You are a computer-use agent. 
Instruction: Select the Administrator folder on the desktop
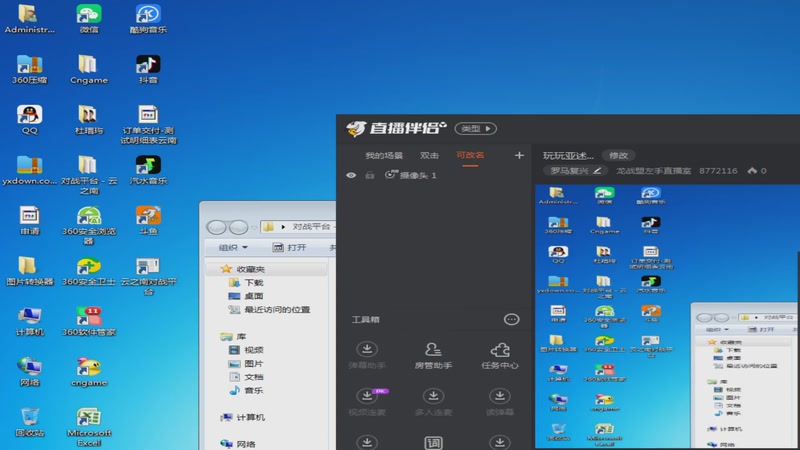click(x=29, y=19)
